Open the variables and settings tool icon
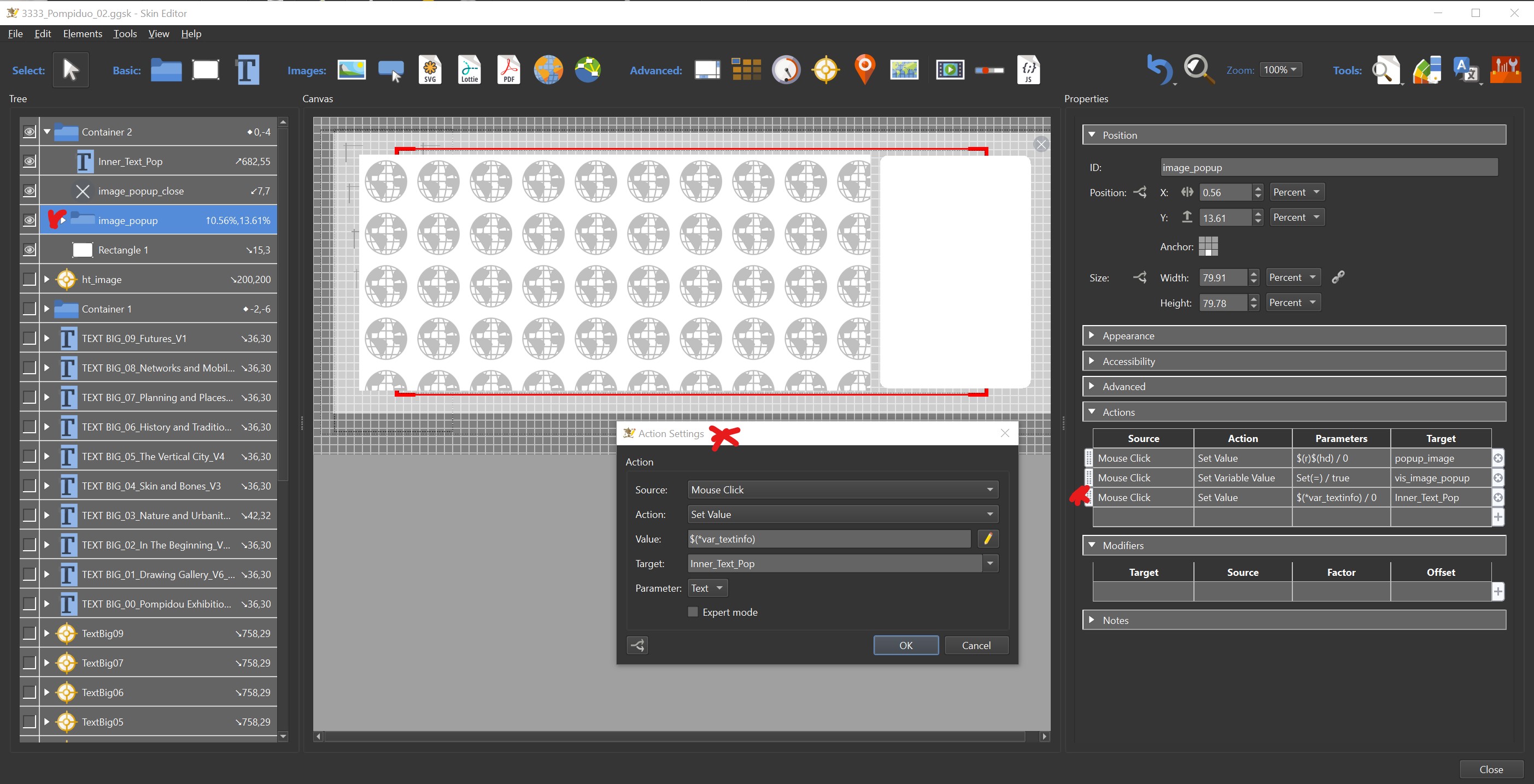This screenshot has height=784, width=1534. [1505, 69]
